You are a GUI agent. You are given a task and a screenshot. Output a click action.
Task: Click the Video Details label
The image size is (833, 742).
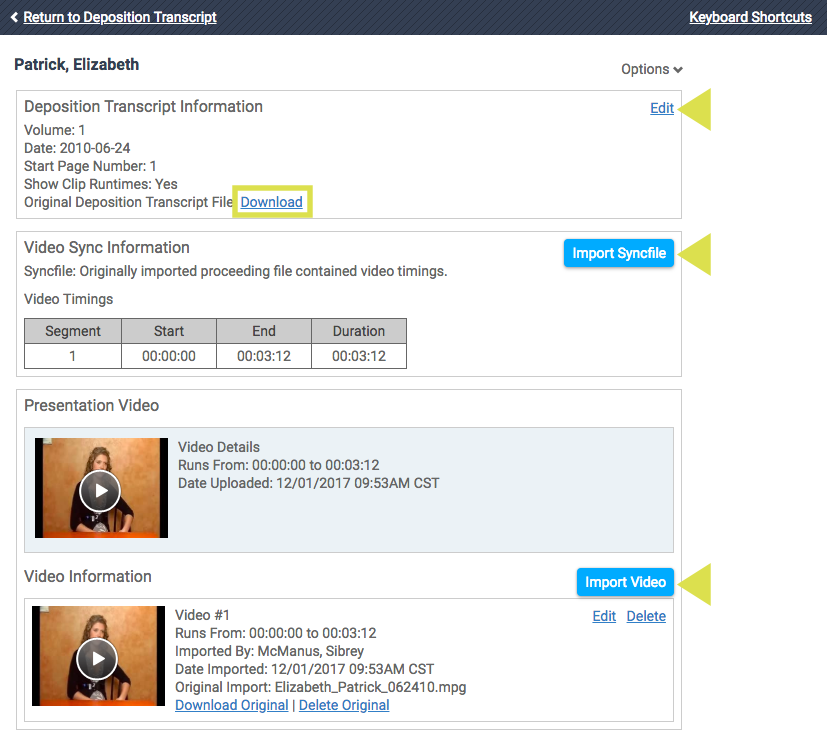[219, 447]
